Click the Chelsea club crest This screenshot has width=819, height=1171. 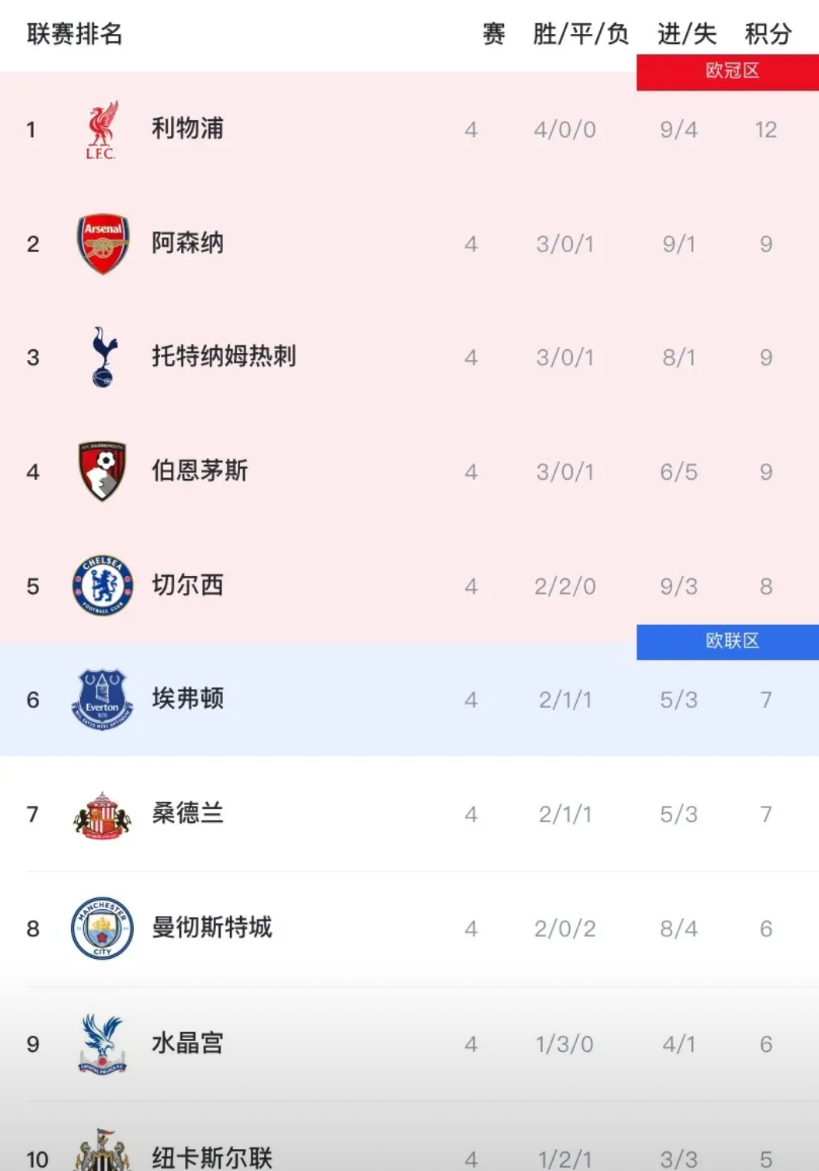coord(102,586)
